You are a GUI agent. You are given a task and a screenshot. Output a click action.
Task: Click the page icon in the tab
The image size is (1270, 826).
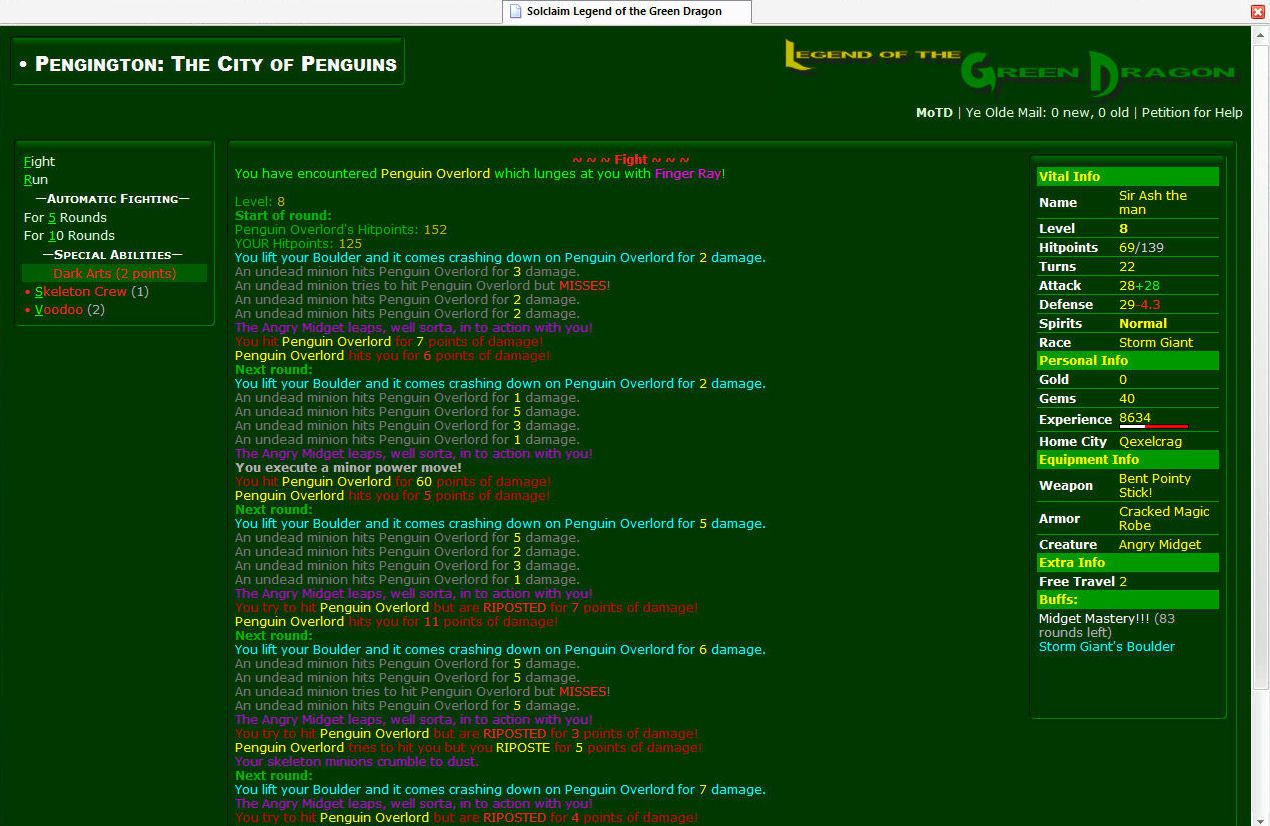[515, 12]
